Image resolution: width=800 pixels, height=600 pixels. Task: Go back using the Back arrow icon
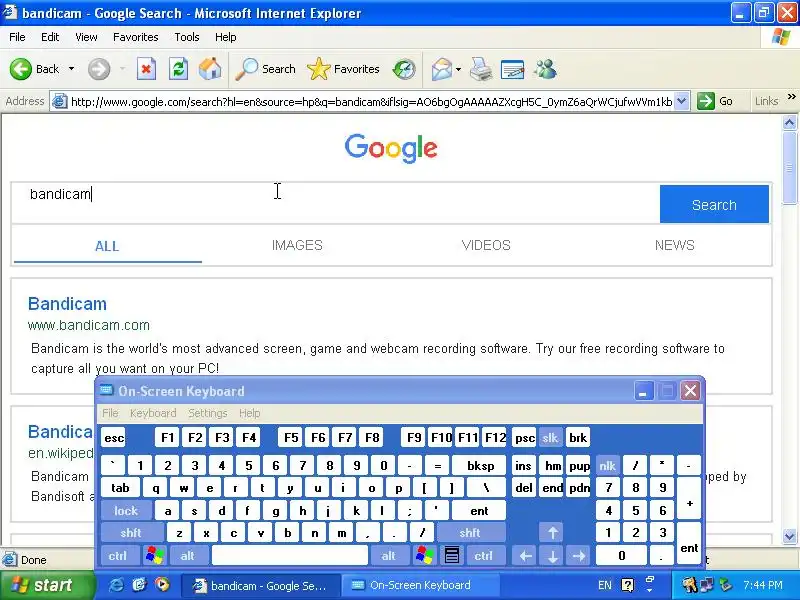(21, 69)
